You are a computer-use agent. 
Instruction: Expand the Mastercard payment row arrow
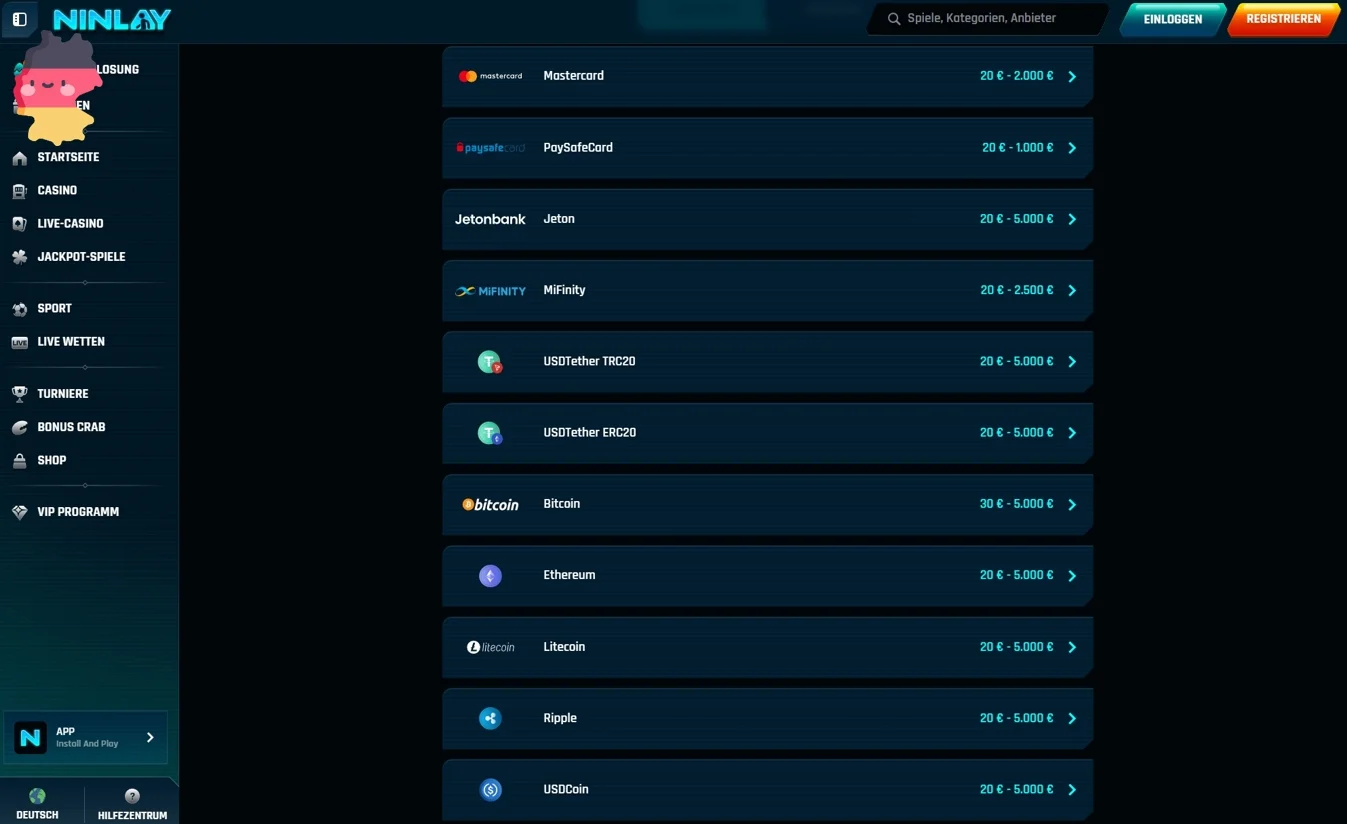[1072, 77]
